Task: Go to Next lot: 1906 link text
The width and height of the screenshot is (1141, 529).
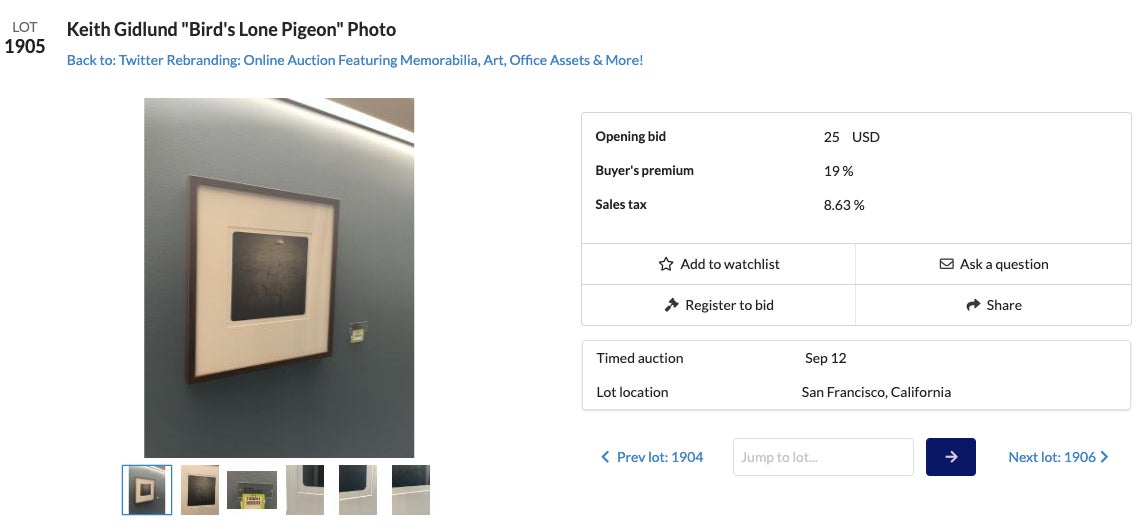Action: point(1052,457)
